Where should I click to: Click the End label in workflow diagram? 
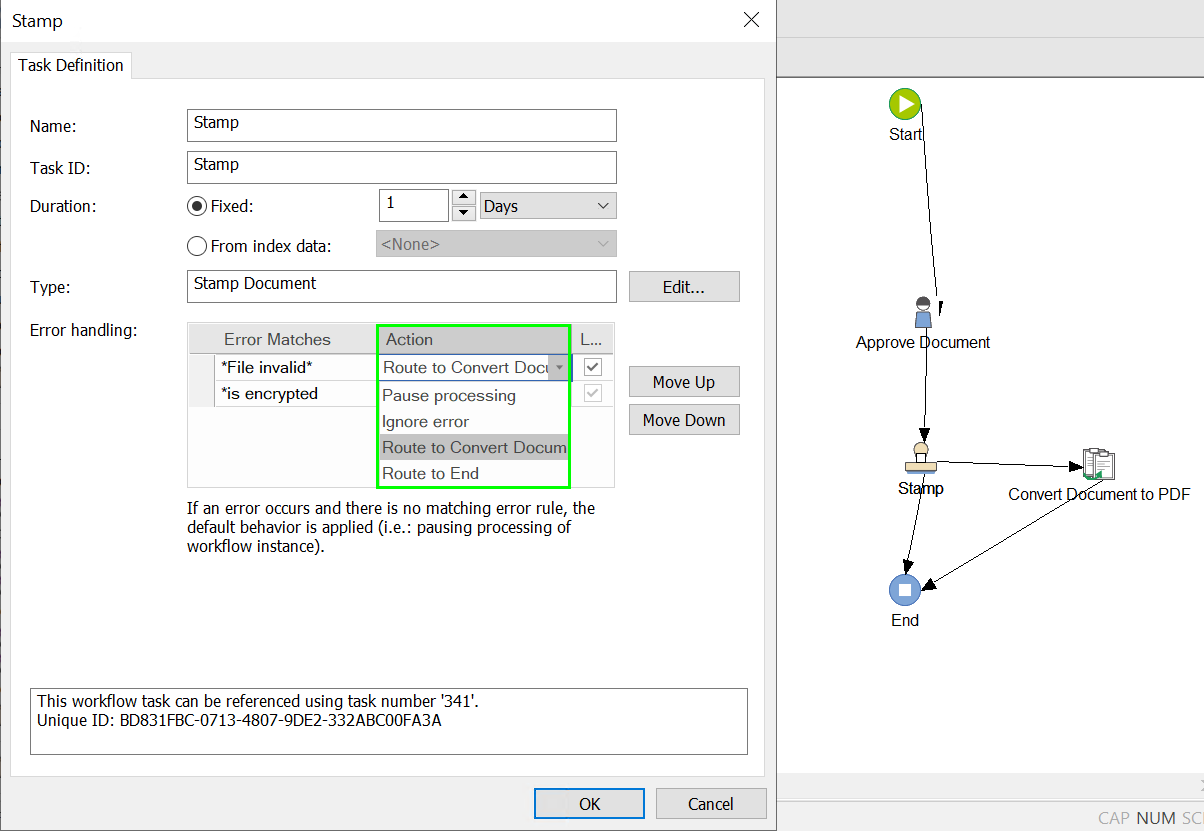click(x=905, y=620)
